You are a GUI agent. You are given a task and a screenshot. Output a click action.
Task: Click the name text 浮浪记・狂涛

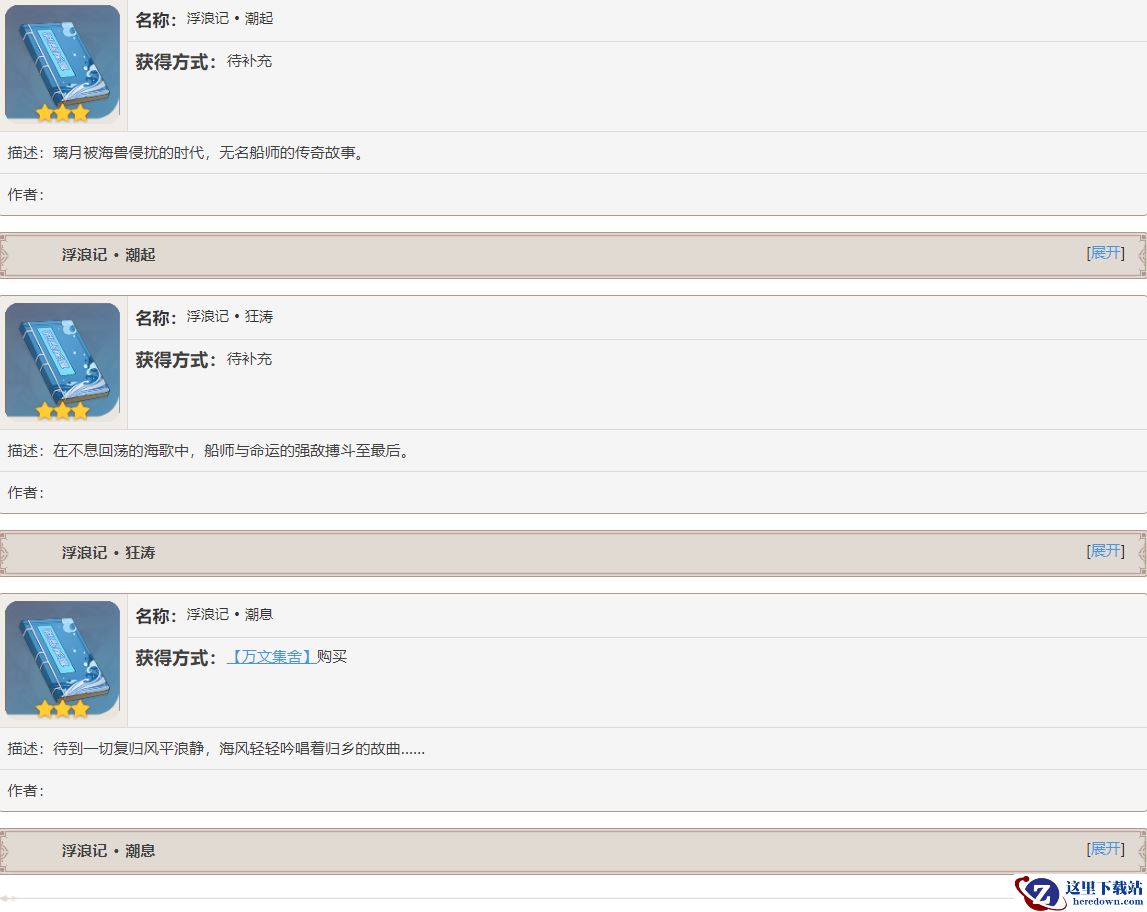(x=230, y=316)
